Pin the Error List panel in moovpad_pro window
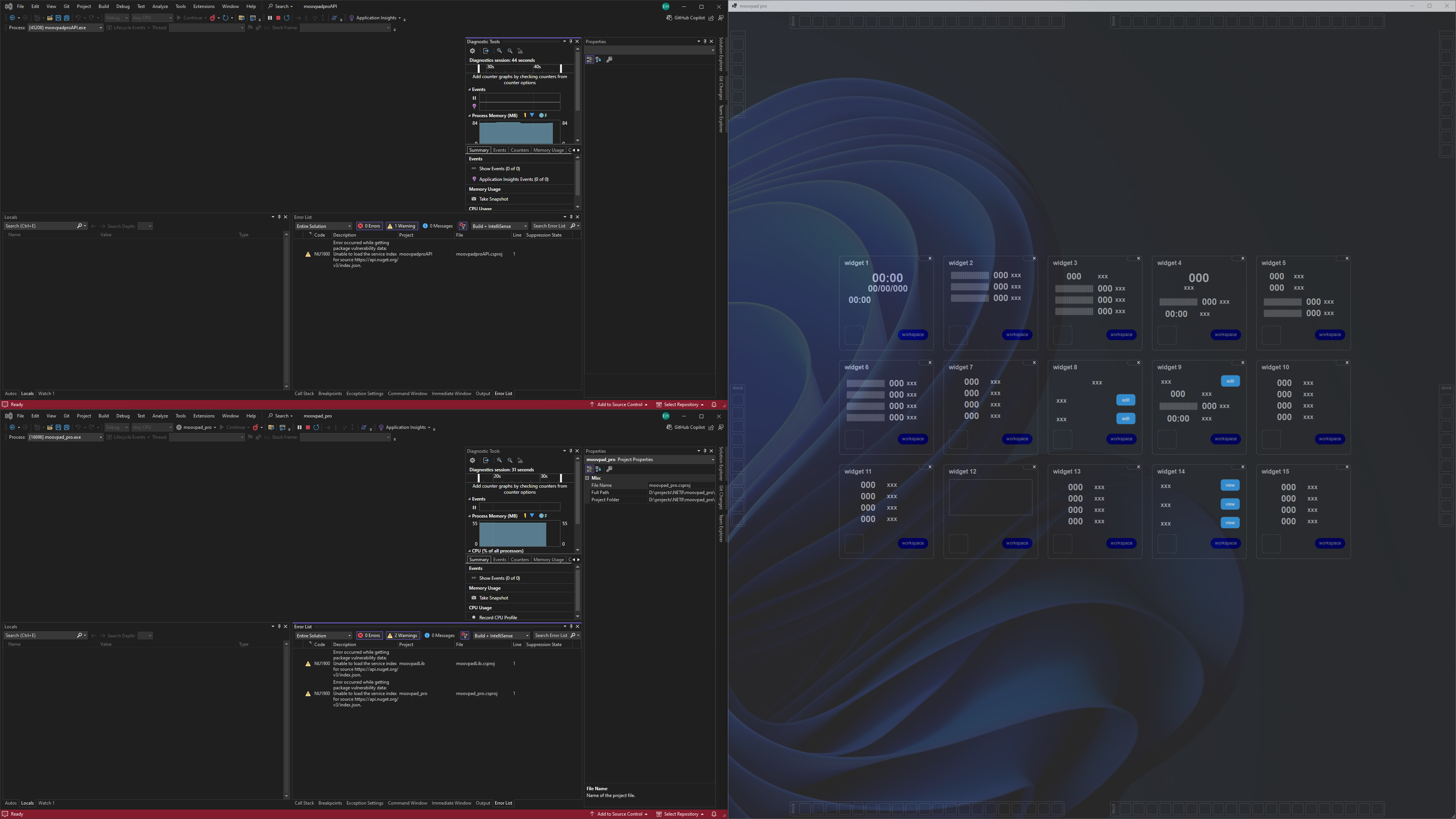This screenshot has height=819, width=1456. click(571, 626)
